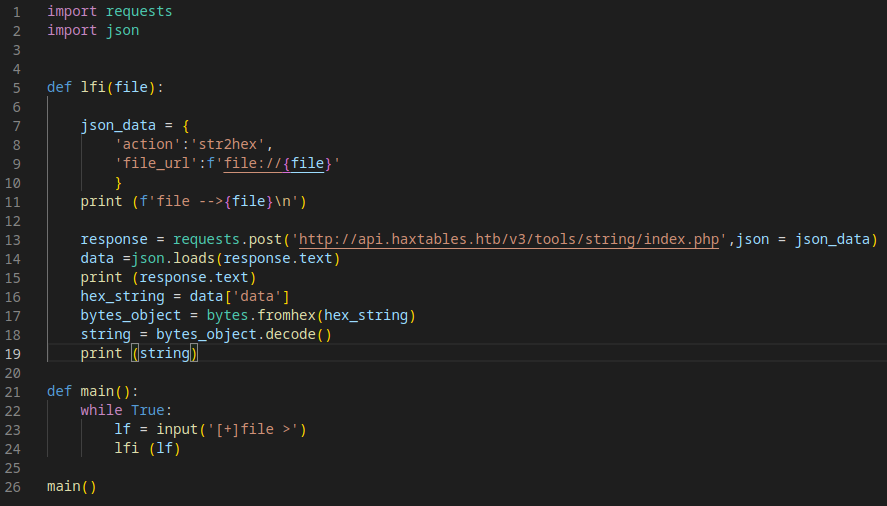
Task: Click 'lfi (lf)' call on line 24
Action: (x=148, y=448)
